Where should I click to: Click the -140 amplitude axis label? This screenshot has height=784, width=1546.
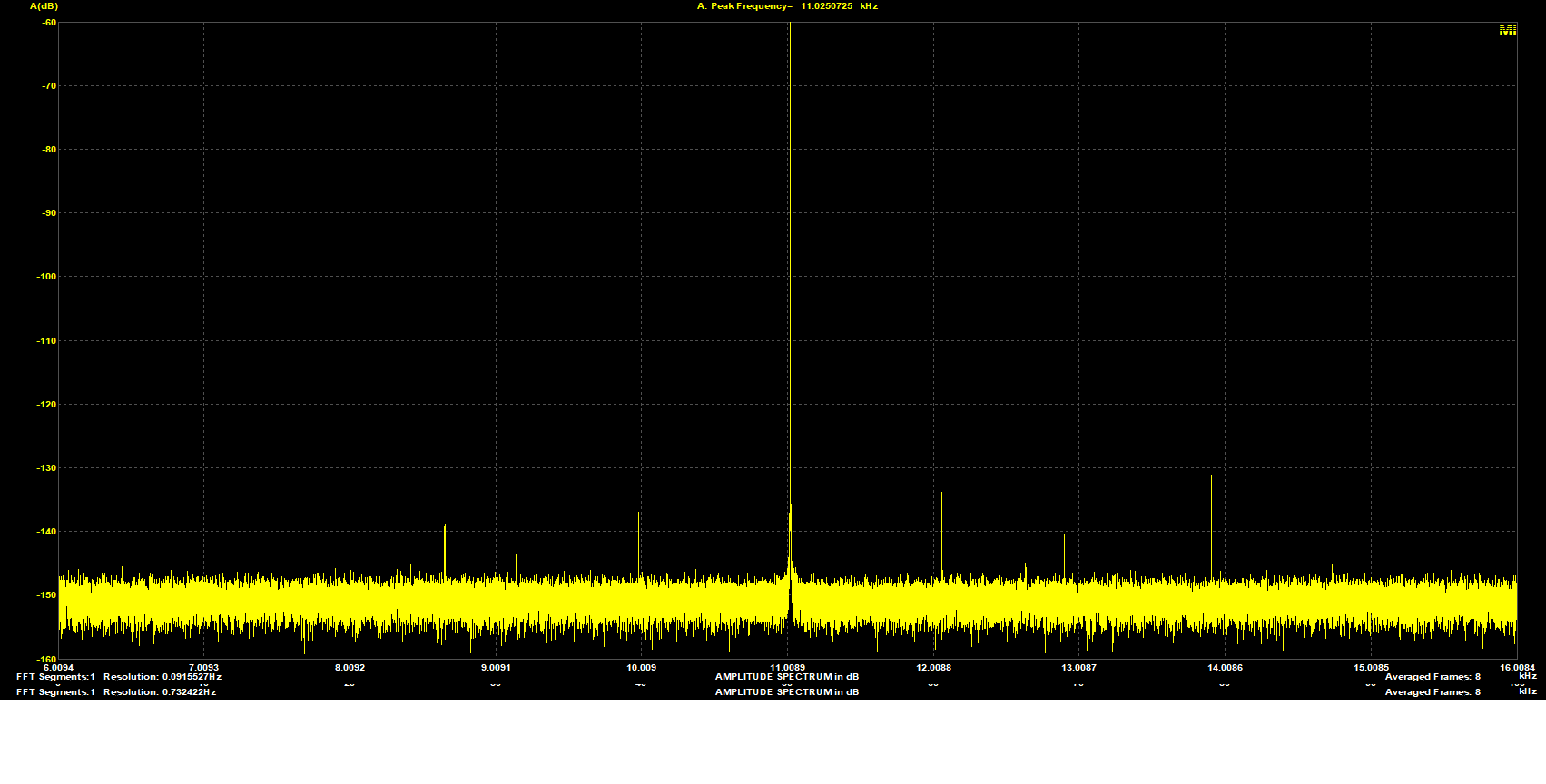(46, 532)
